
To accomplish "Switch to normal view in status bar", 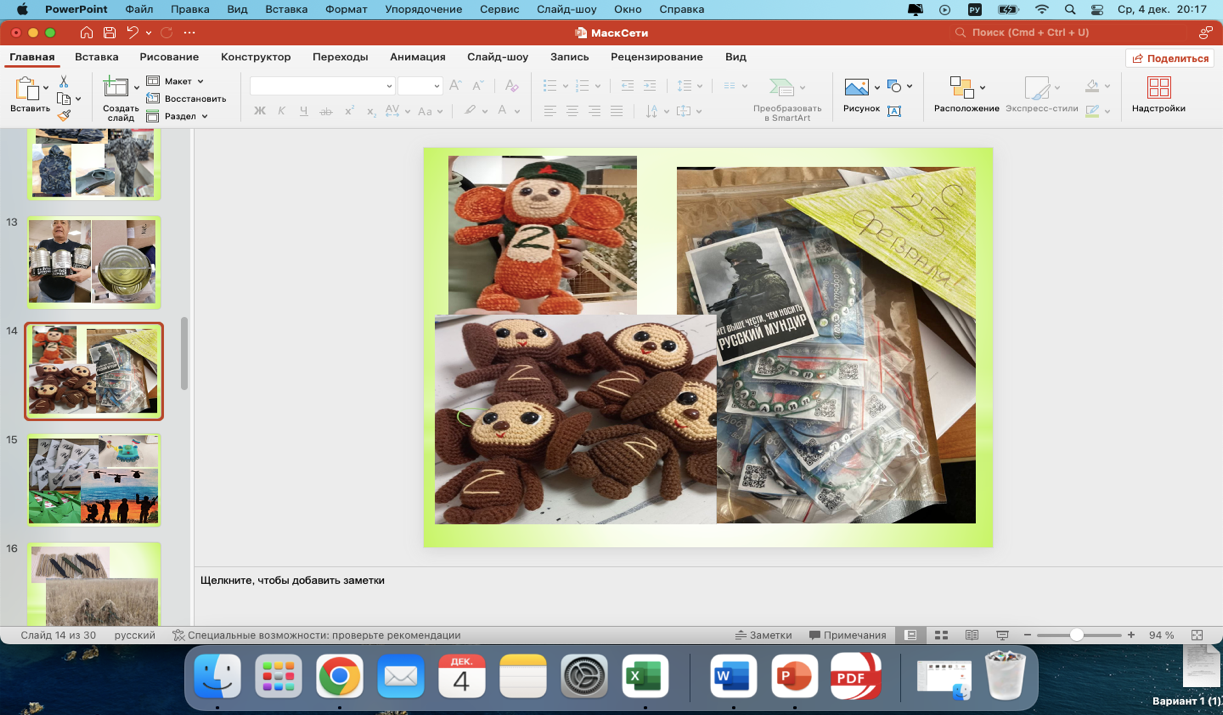I will (911, 635).
